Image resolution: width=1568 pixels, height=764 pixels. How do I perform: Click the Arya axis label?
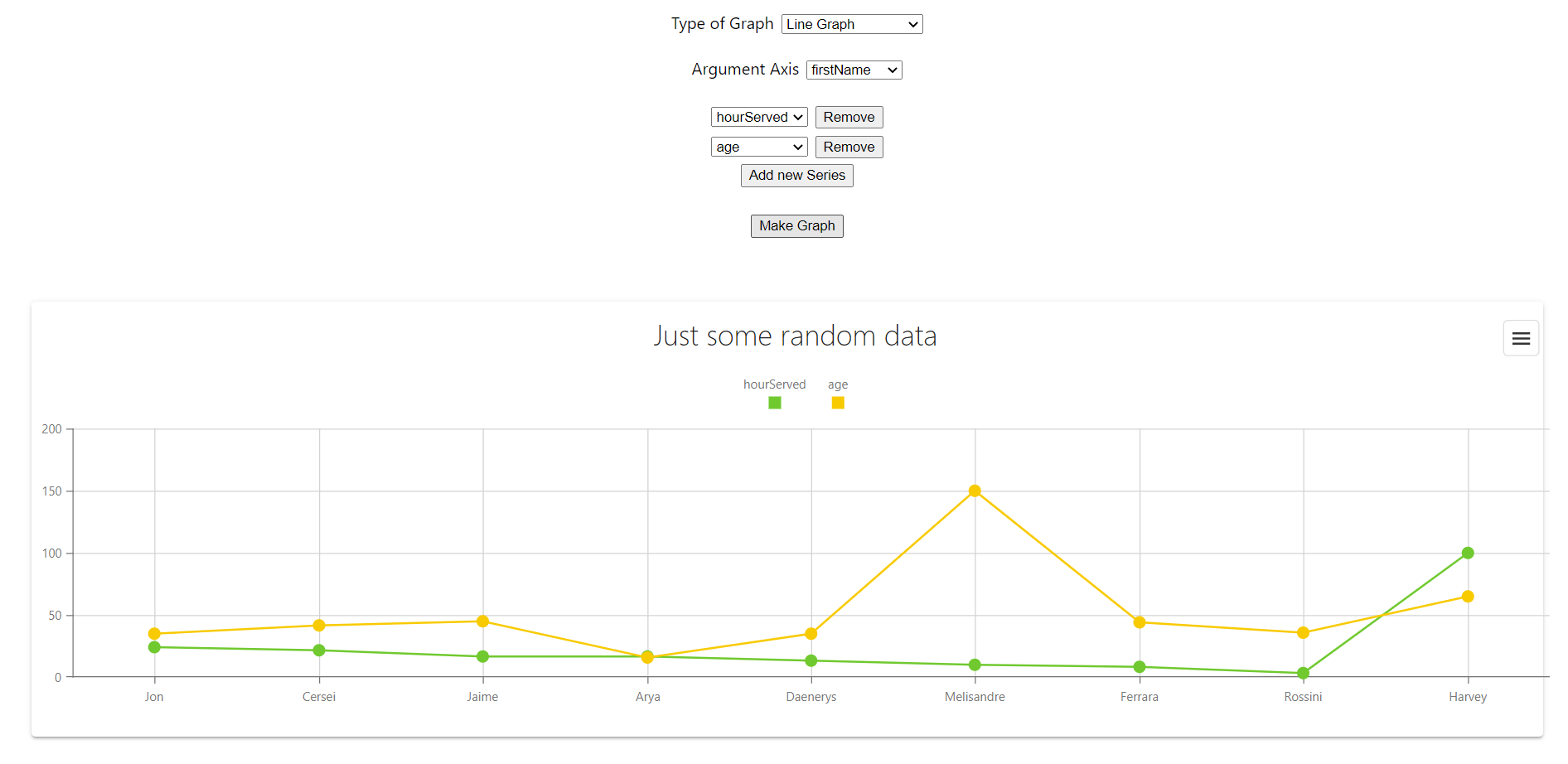click(x=648, y=697)
